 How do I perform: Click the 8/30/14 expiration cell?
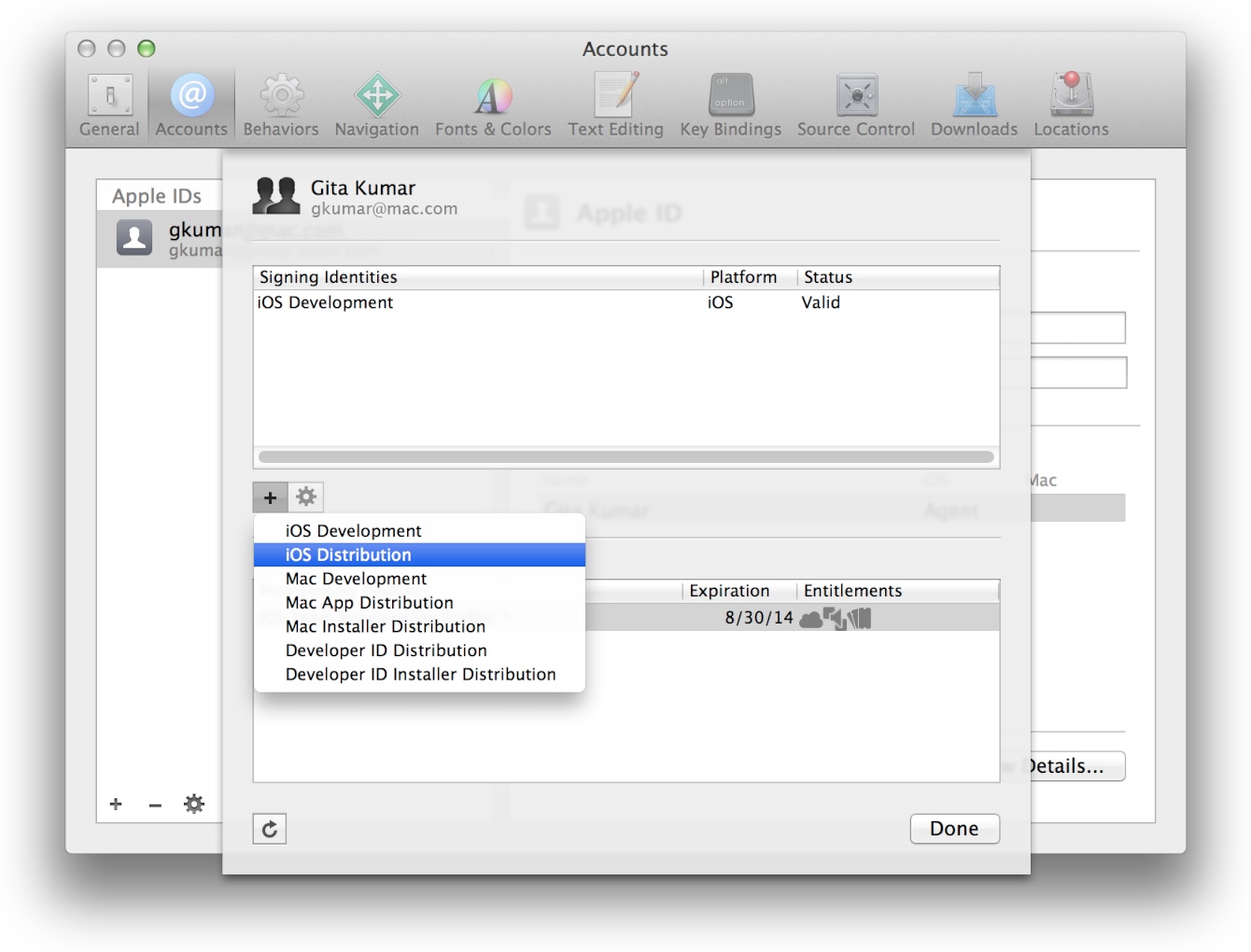point(758,618)
